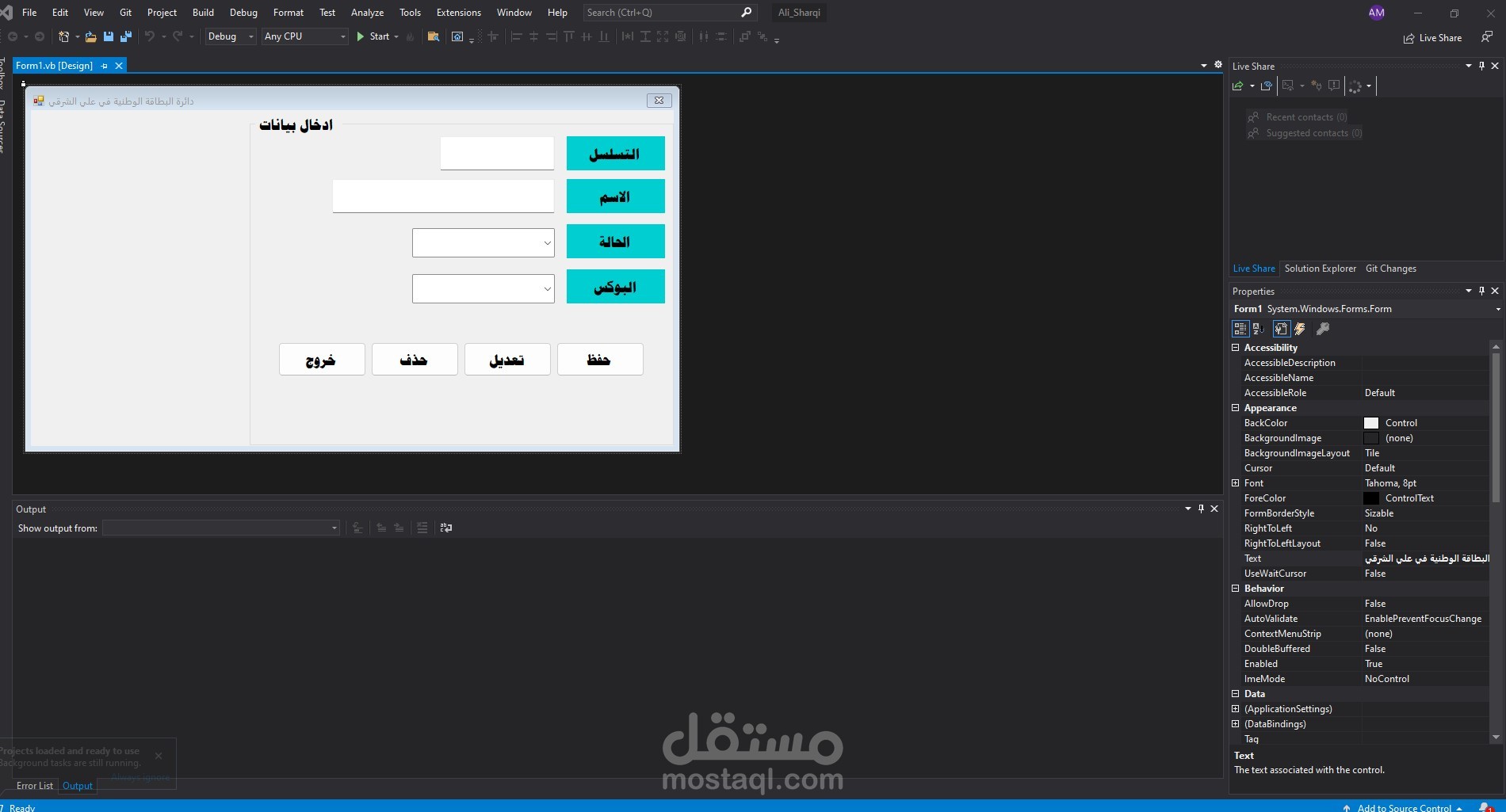
Task: Click the Search (Ctrl+Q) box
Action: click(670, 13)
